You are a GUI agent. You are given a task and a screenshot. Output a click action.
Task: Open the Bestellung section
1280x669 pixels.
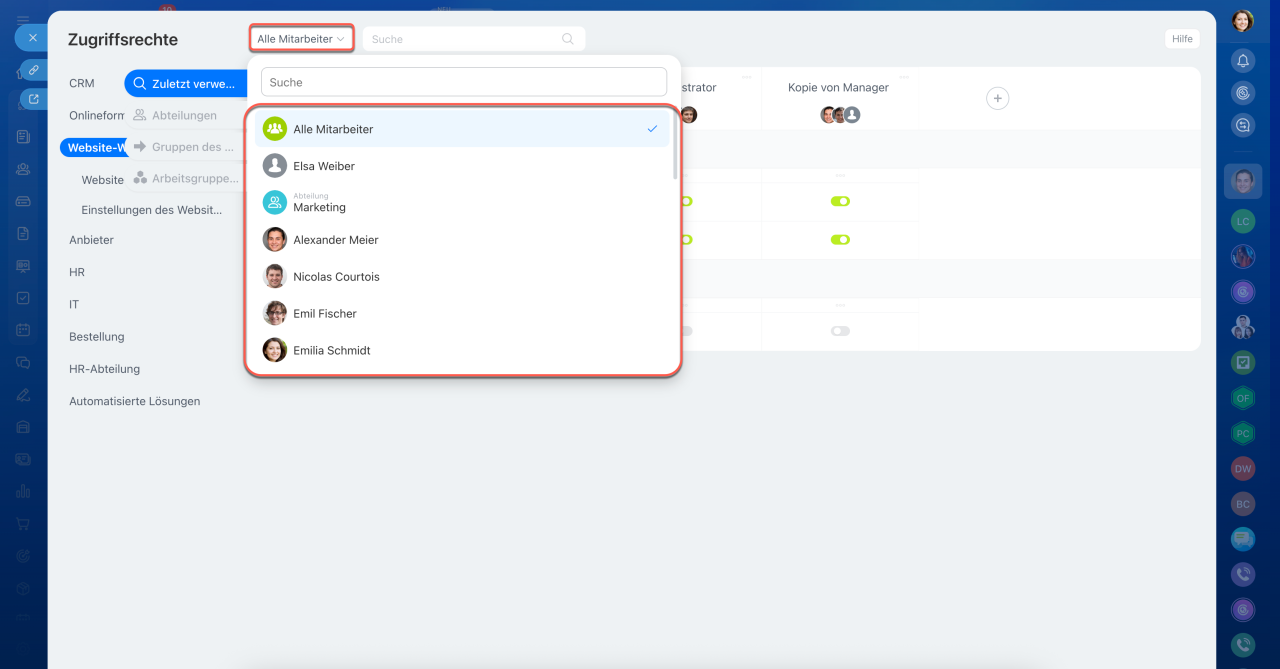tap(97, 337)
